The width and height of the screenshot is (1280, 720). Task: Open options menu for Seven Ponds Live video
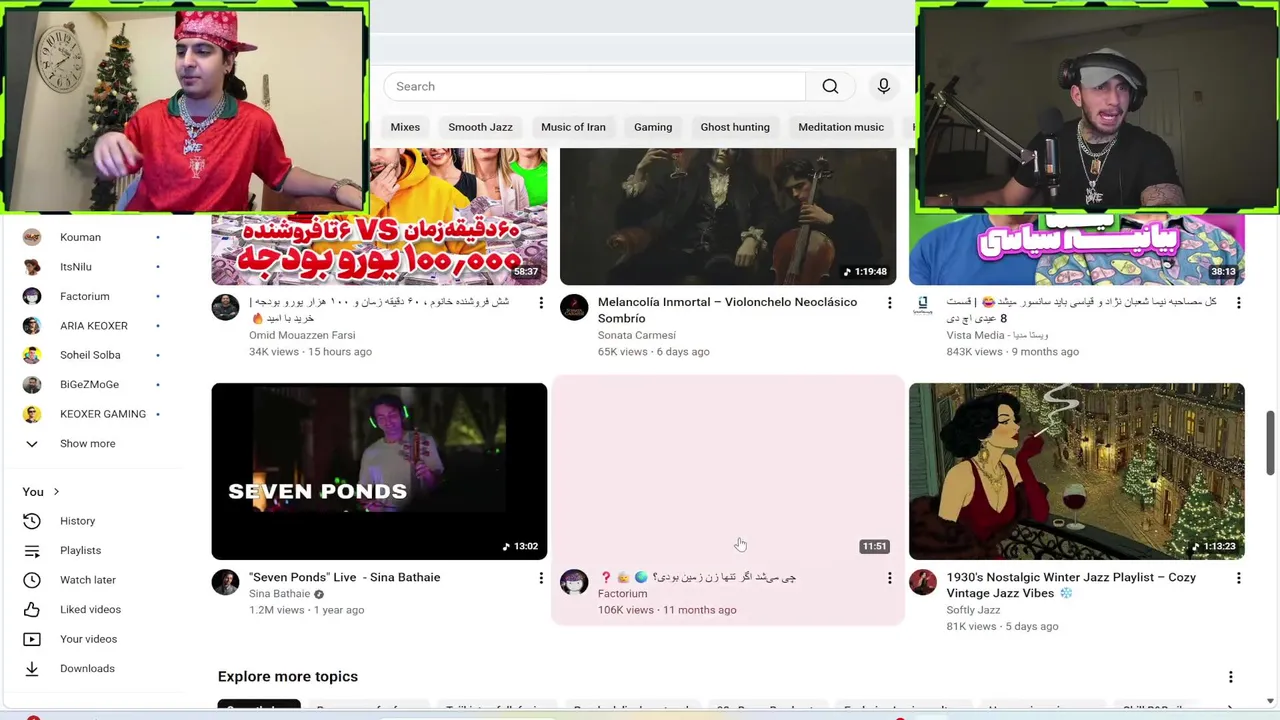(541, 578)
